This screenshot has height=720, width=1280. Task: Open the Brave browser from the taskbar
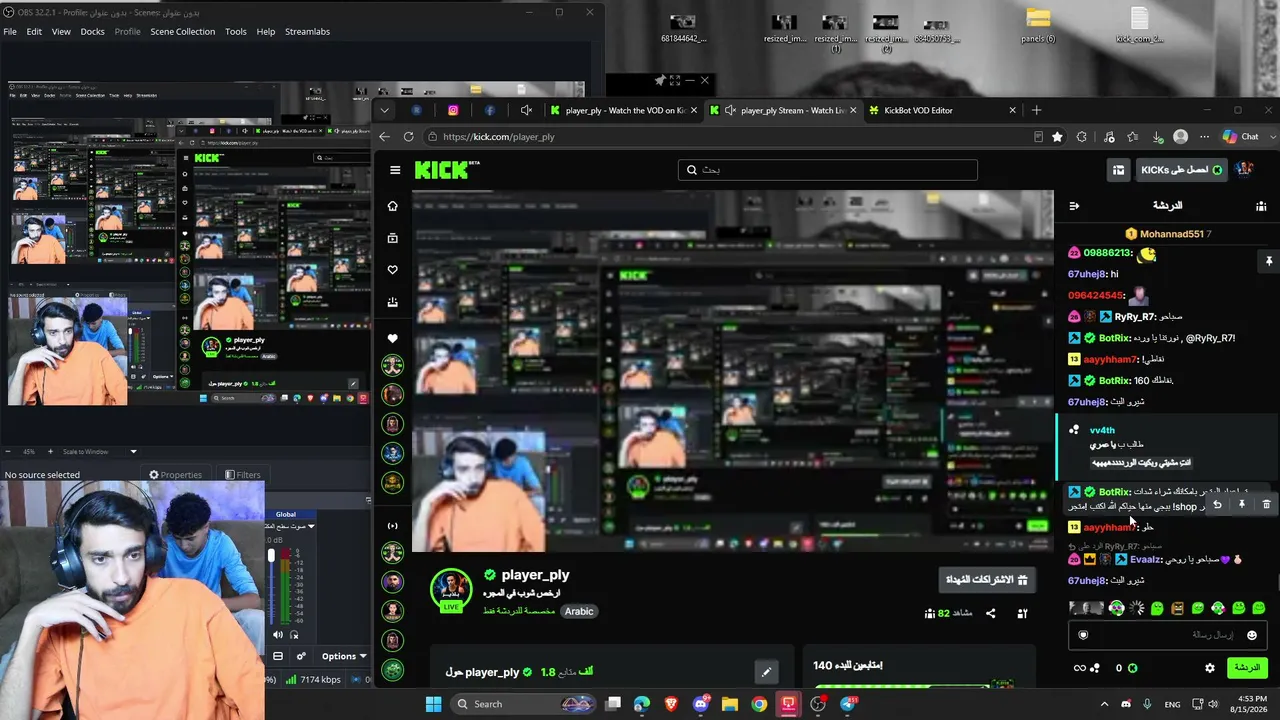click(x=671, y=704)
